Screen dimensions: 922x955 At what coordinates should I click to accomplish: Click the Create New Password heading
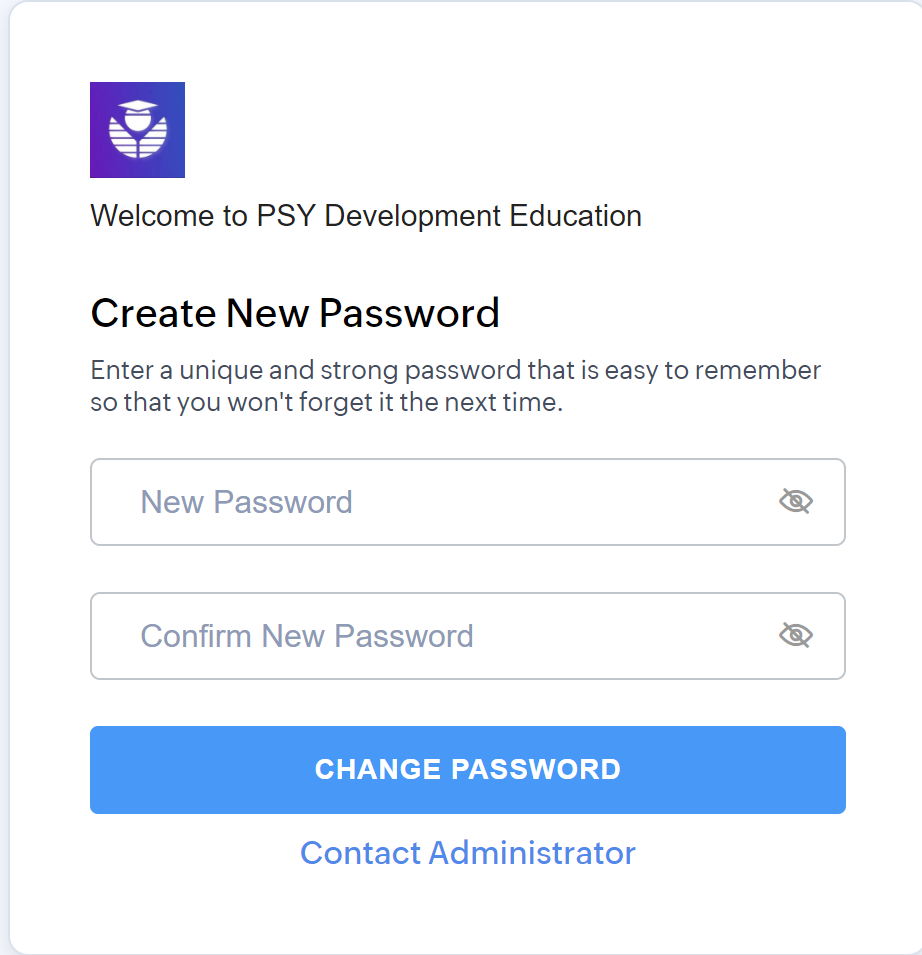pyautogui.click(x=295, y=313)
